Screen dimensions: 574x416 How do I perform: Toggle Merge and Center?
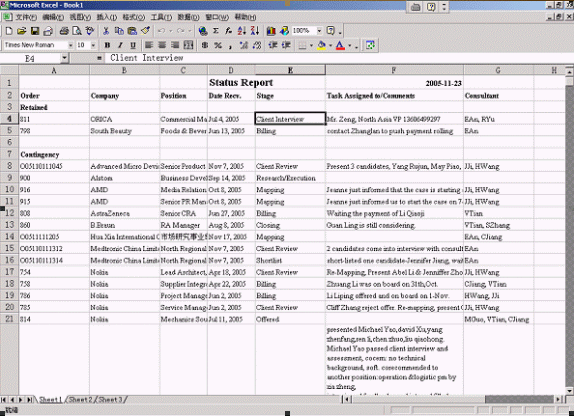pyautogui.click(x=188, y=45)
